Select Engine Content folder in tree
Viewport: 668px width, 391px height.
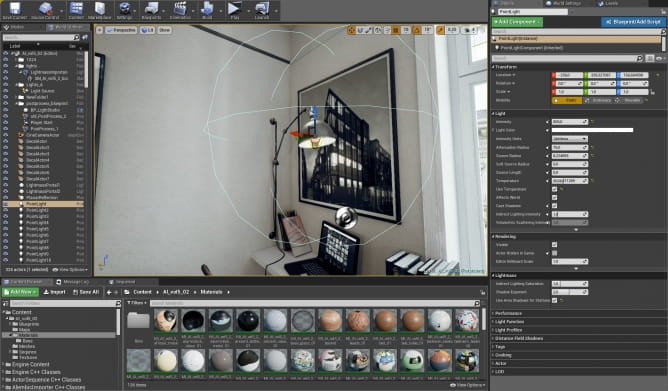[x=30, y=365]
